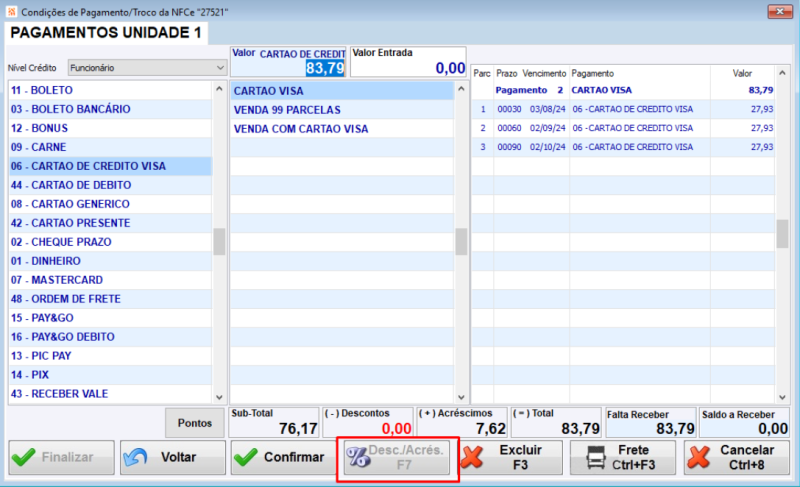Click the Confirmar button label
The width and height of the screenshot is (800, 487).
tap(294, 457)
